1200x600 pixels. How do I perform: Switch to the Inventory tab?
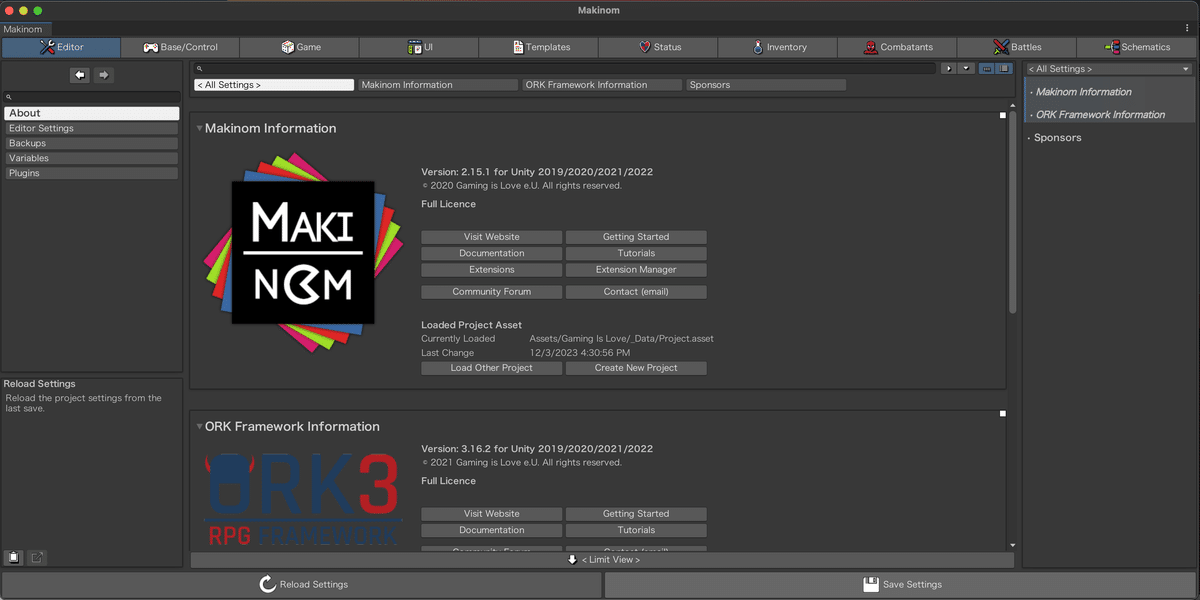[x=778, y=47]
